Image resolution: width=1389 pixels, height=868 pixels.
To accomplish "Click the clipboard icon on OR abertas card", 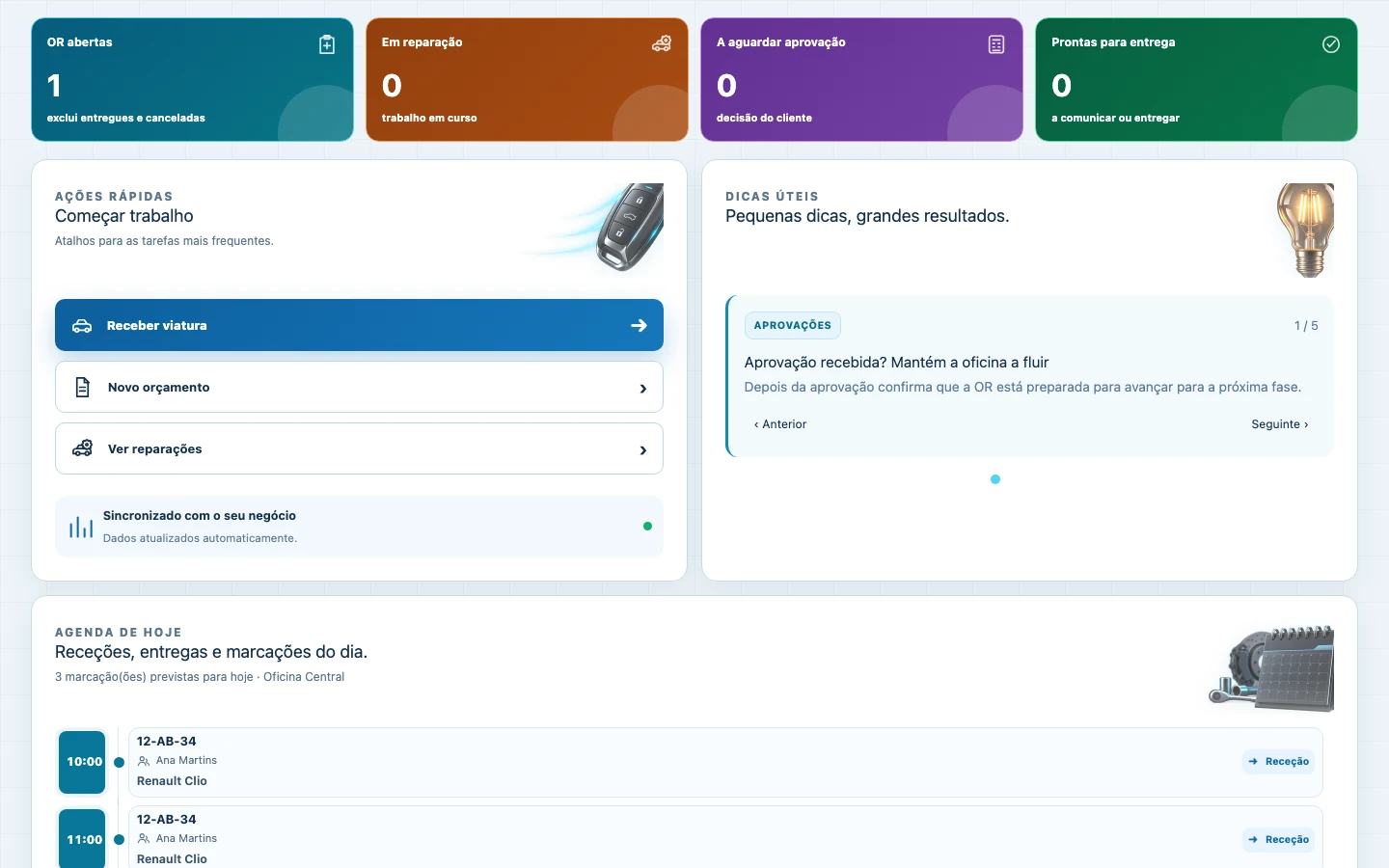I will click(x=327, y=44).
